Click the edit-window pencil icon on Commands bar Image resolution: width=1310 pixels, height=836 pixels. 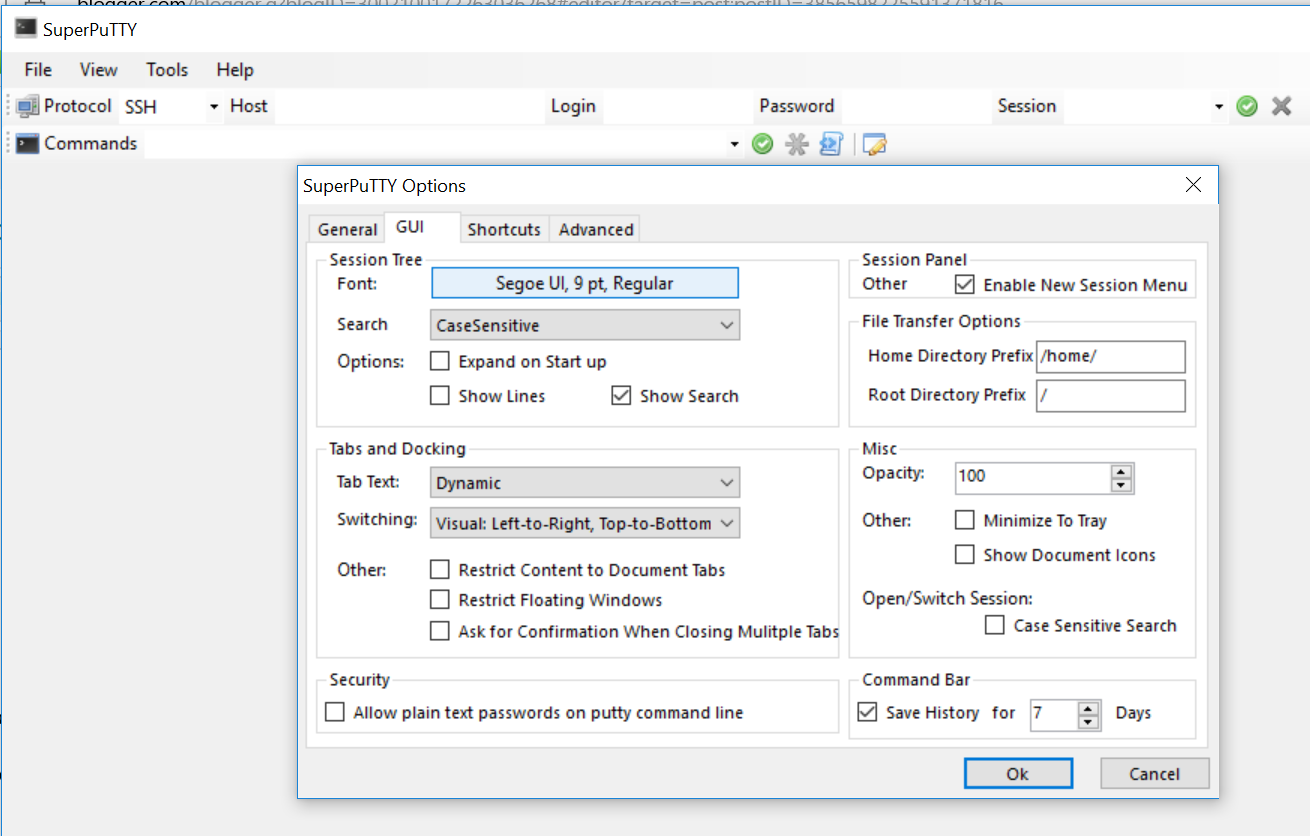click(x=873, y=144)
